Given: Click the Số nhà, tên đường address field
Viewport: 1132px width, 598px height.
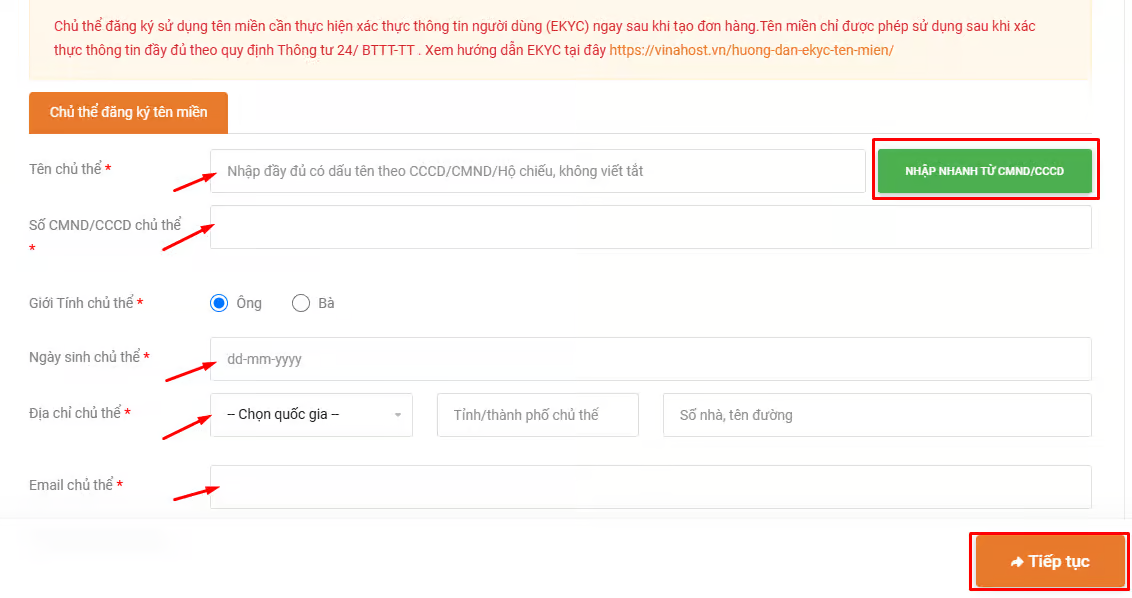Looking at the screenshot, I should point(876,414).
